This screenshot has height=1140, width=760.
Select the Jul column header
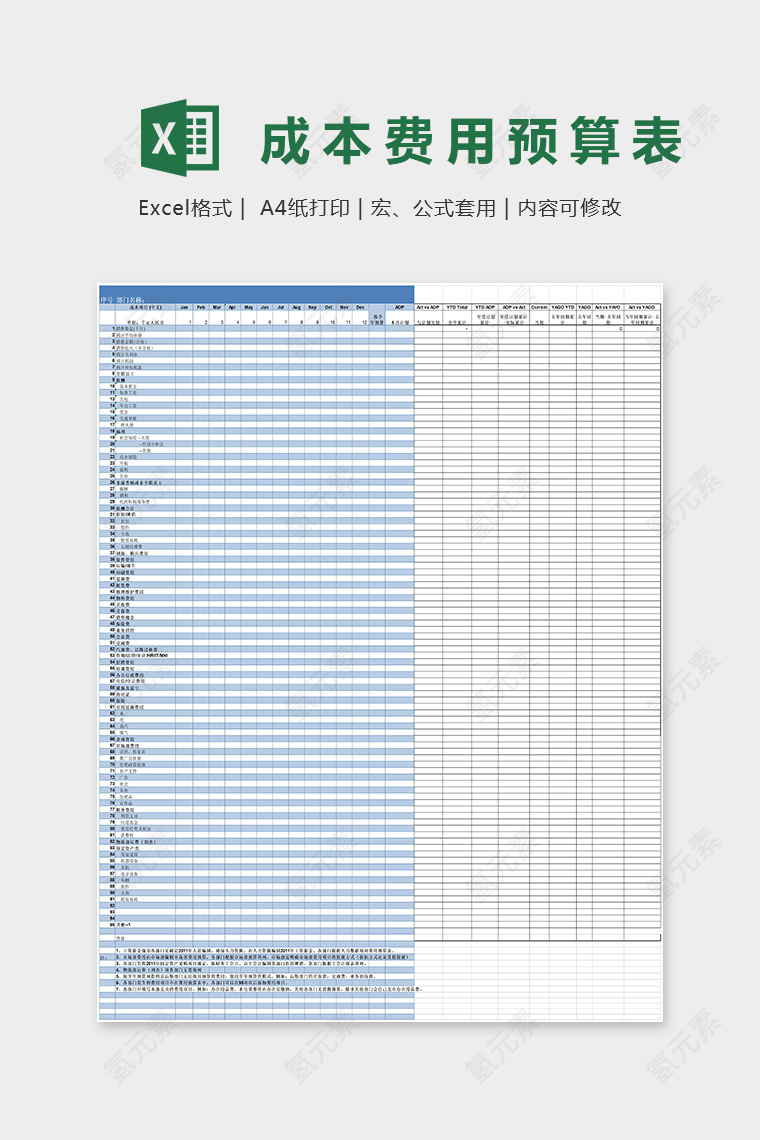click(x=280, y=308)
